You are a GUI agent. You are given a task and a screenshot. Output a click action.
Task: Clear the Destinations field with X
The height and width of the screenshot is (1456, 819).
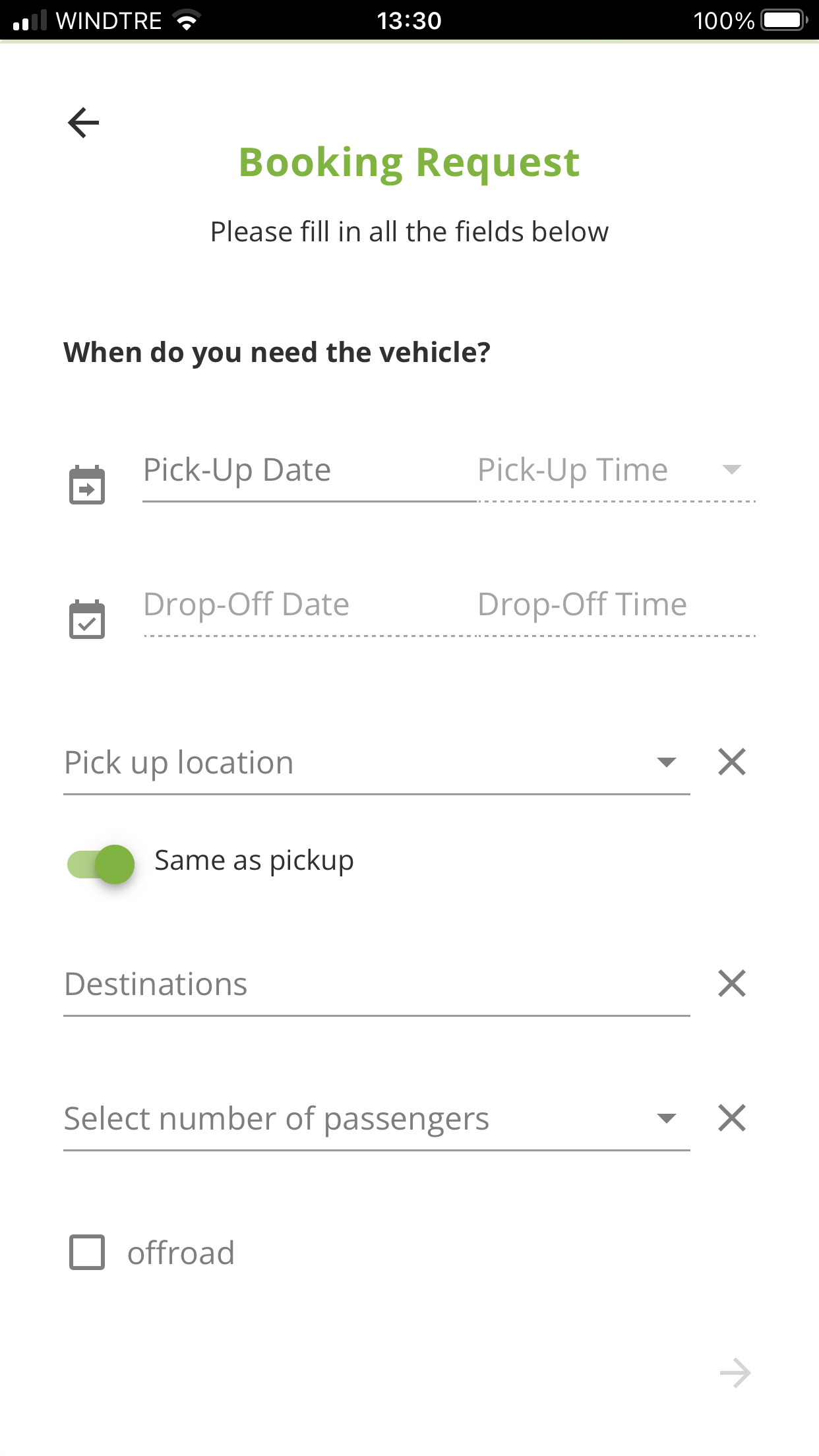coord(732,983)
